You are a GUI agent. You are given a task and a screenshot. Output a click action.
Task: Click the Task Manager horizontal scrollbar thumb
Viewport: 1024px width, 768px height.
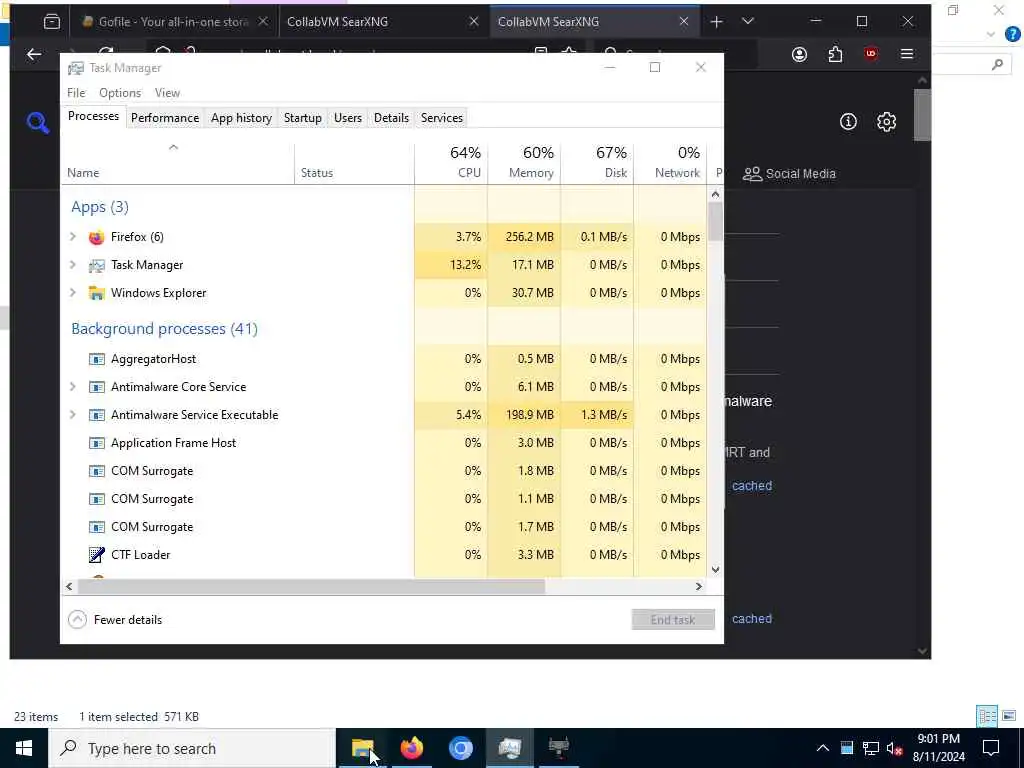(311, 586)
